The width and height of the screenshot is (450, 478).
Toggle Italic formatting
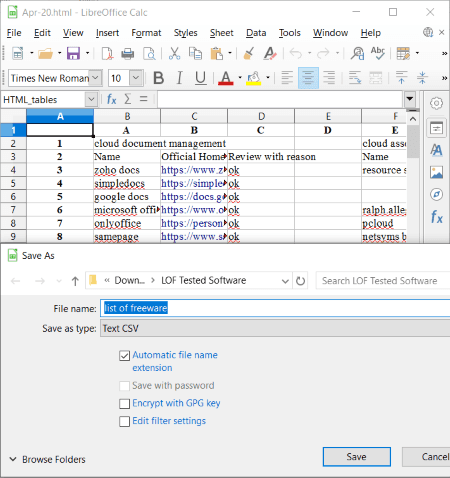180,78
